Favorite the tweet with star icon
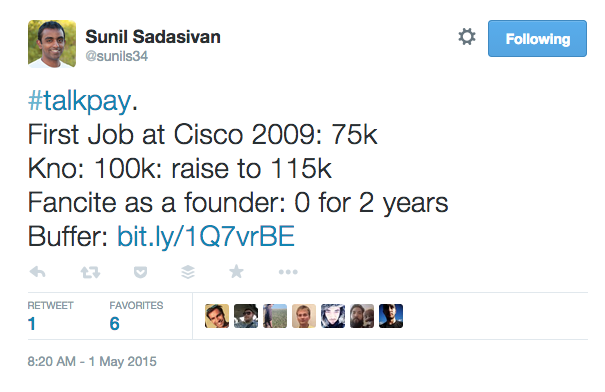This screenshot has height=392, width=605. 236,272
